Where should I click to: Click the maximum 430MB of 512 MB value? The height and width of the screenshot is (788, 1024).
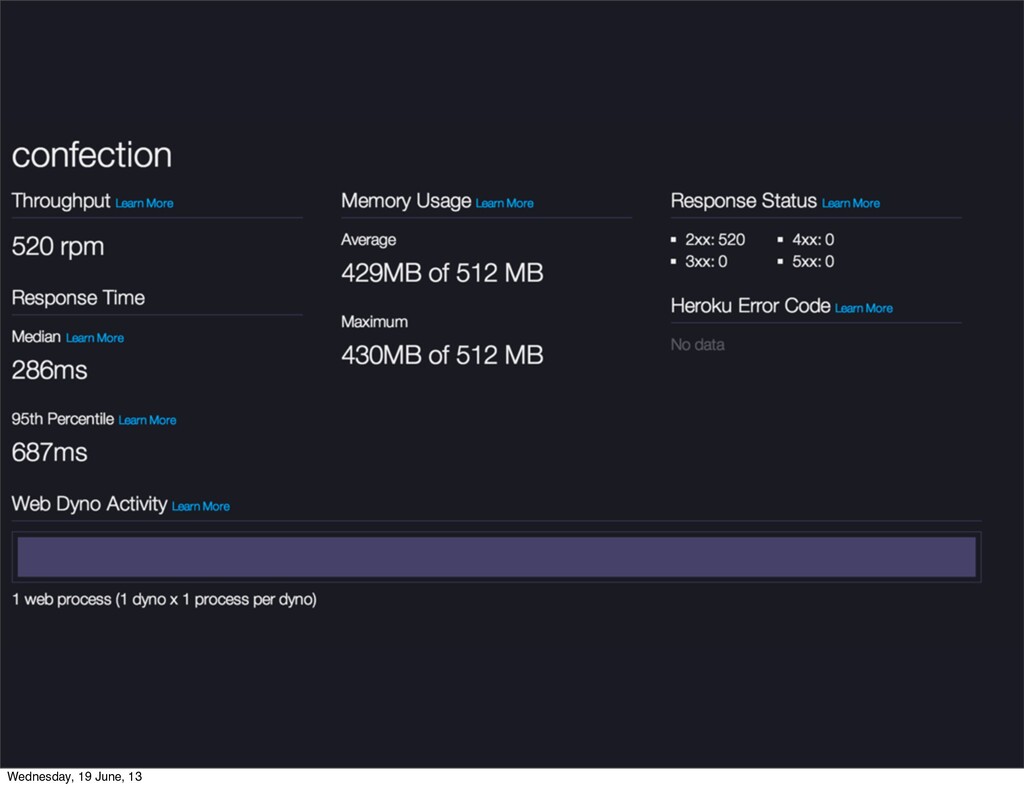click(x=442, y=355)
